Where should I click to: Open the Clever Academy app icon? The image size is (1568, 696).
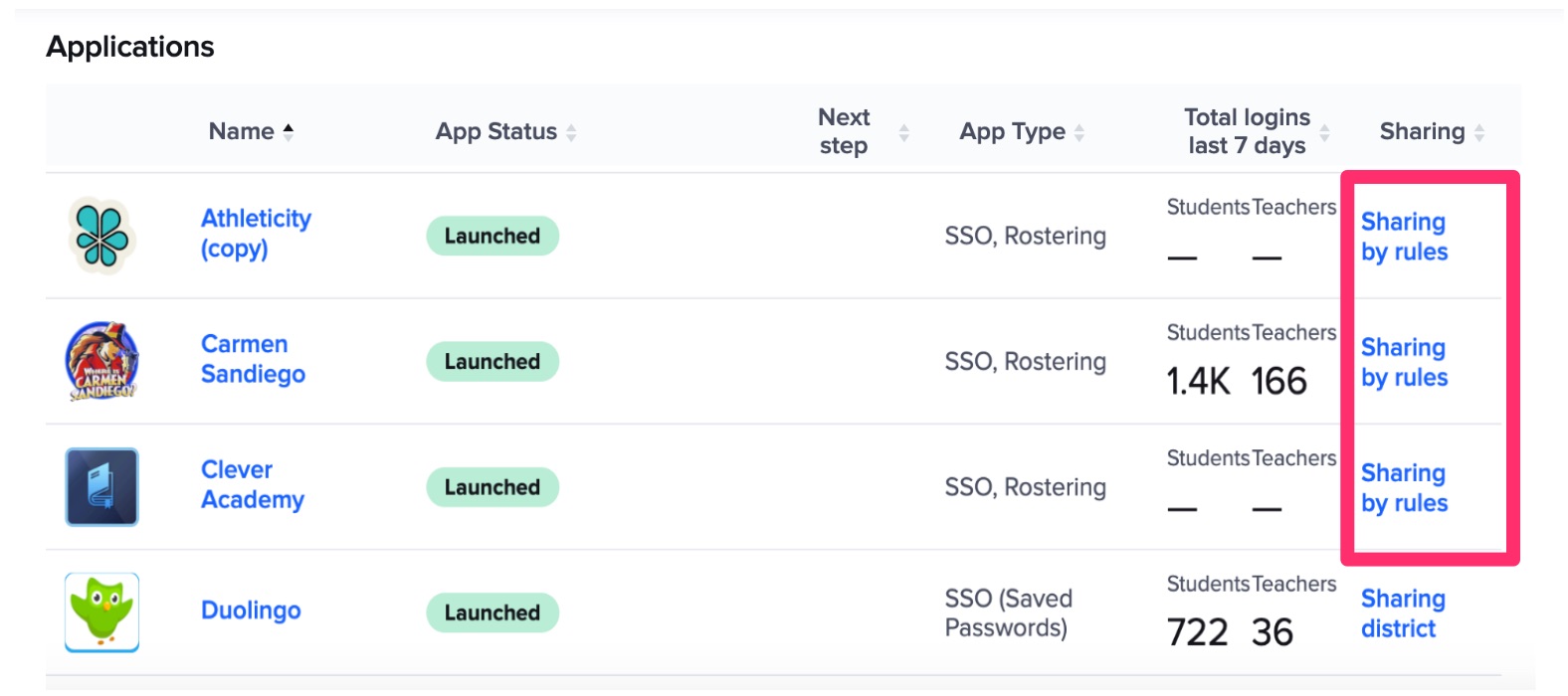(101, 487)
